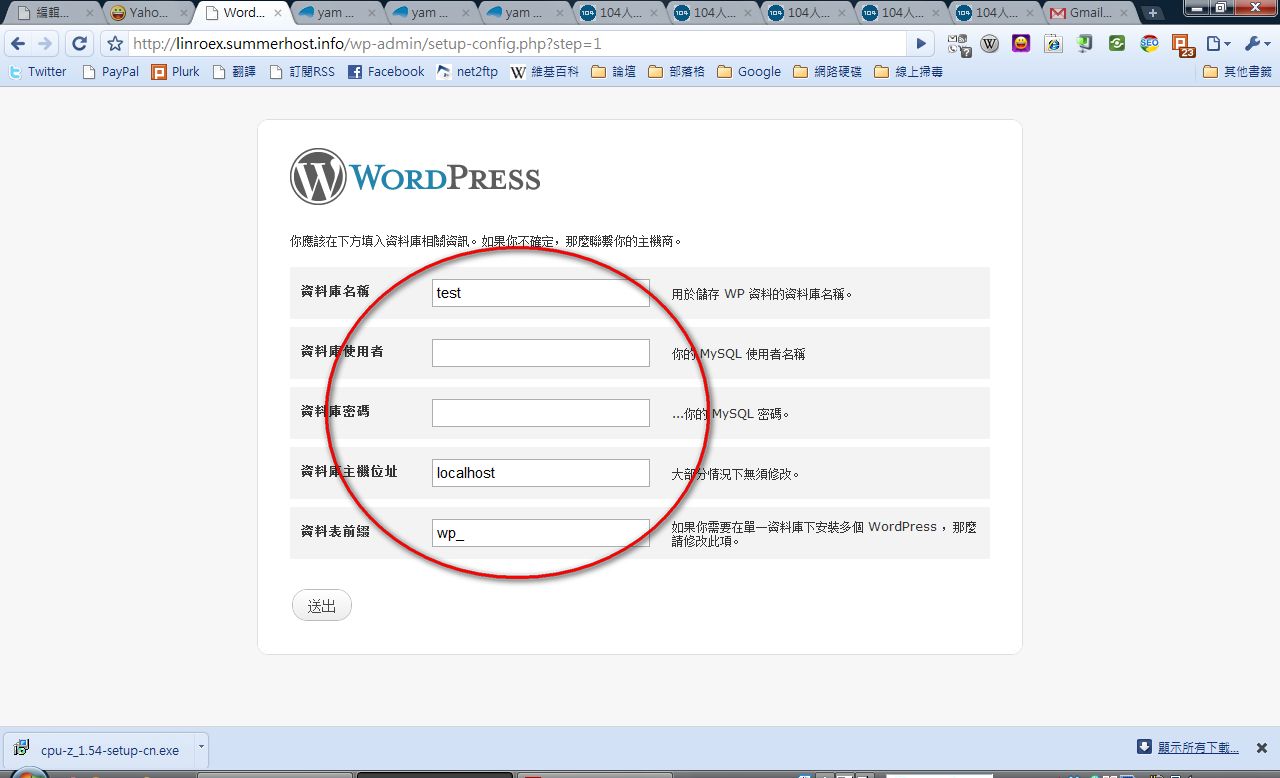Open the Facebook bookmark
The height and width of the screenshot is (778, 1280).
386,72
